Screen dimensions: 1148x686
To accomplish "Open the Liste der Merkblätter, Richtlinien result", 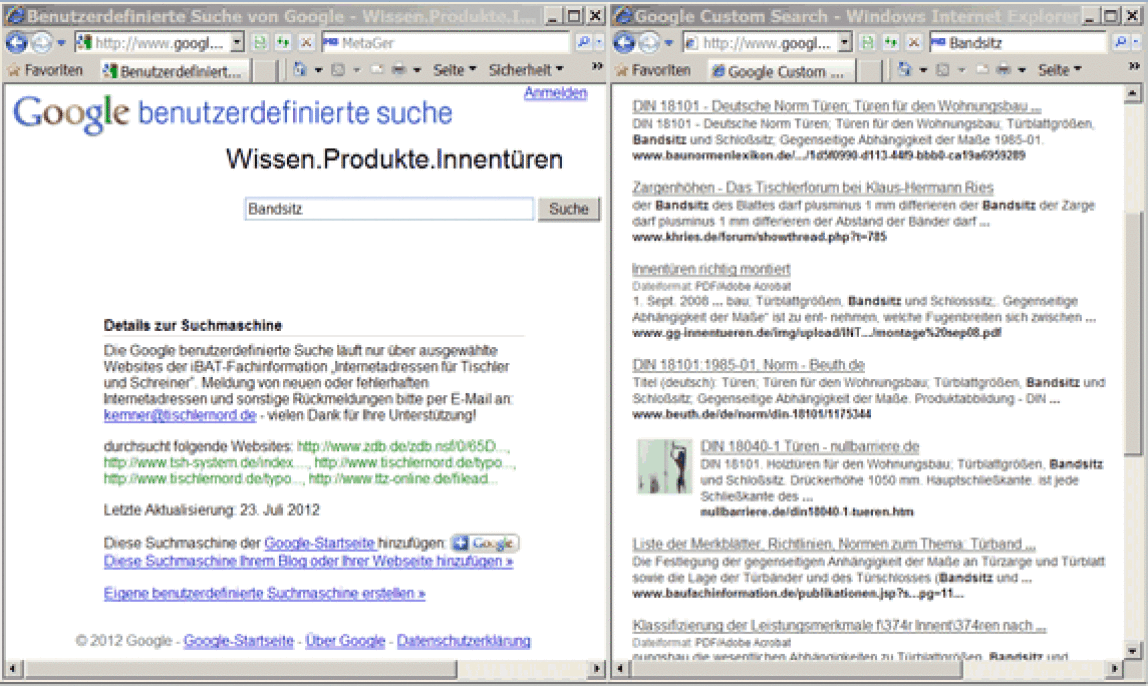I will point(834,544).
